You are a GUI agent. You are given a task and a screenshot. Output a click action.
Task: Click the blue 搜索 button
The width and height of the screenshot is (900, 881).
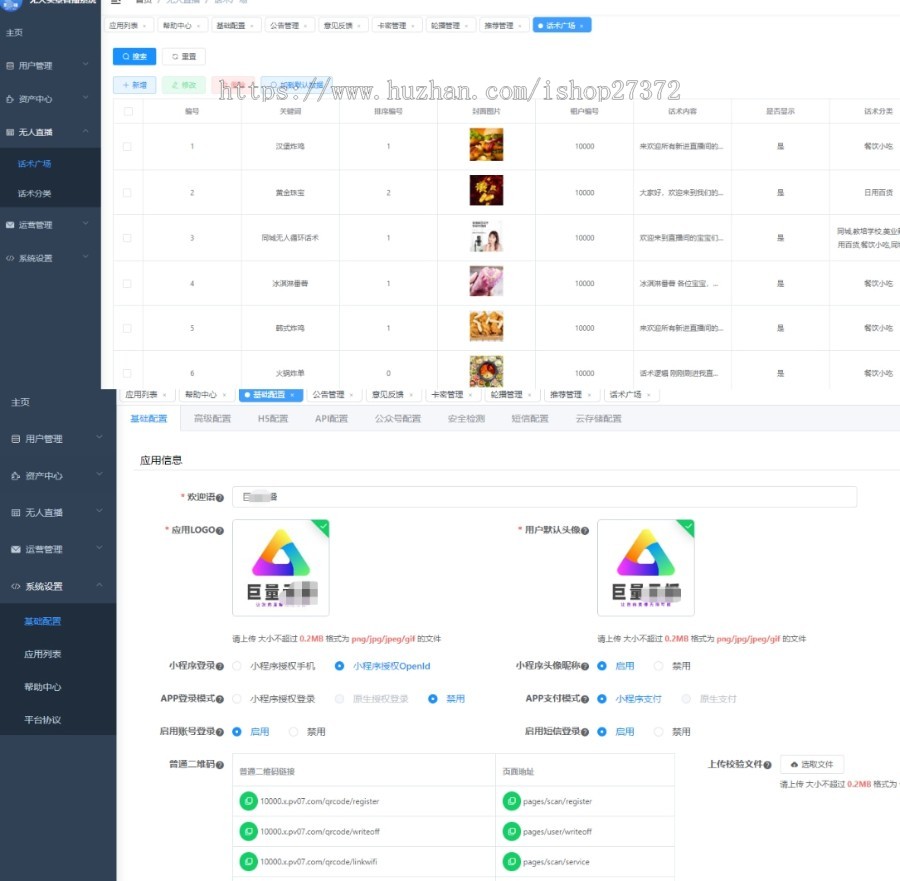(x=134, y=57)
